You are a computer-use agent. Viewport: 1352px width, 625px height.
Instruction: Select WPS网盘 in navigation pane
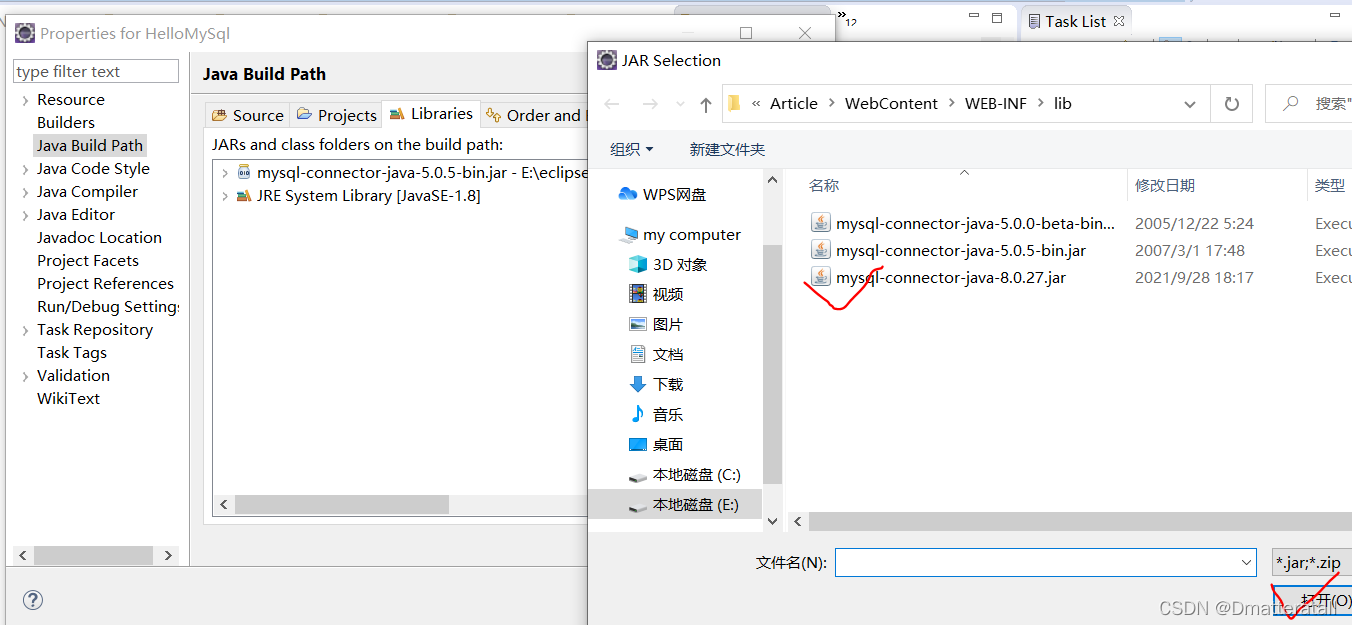662,194
